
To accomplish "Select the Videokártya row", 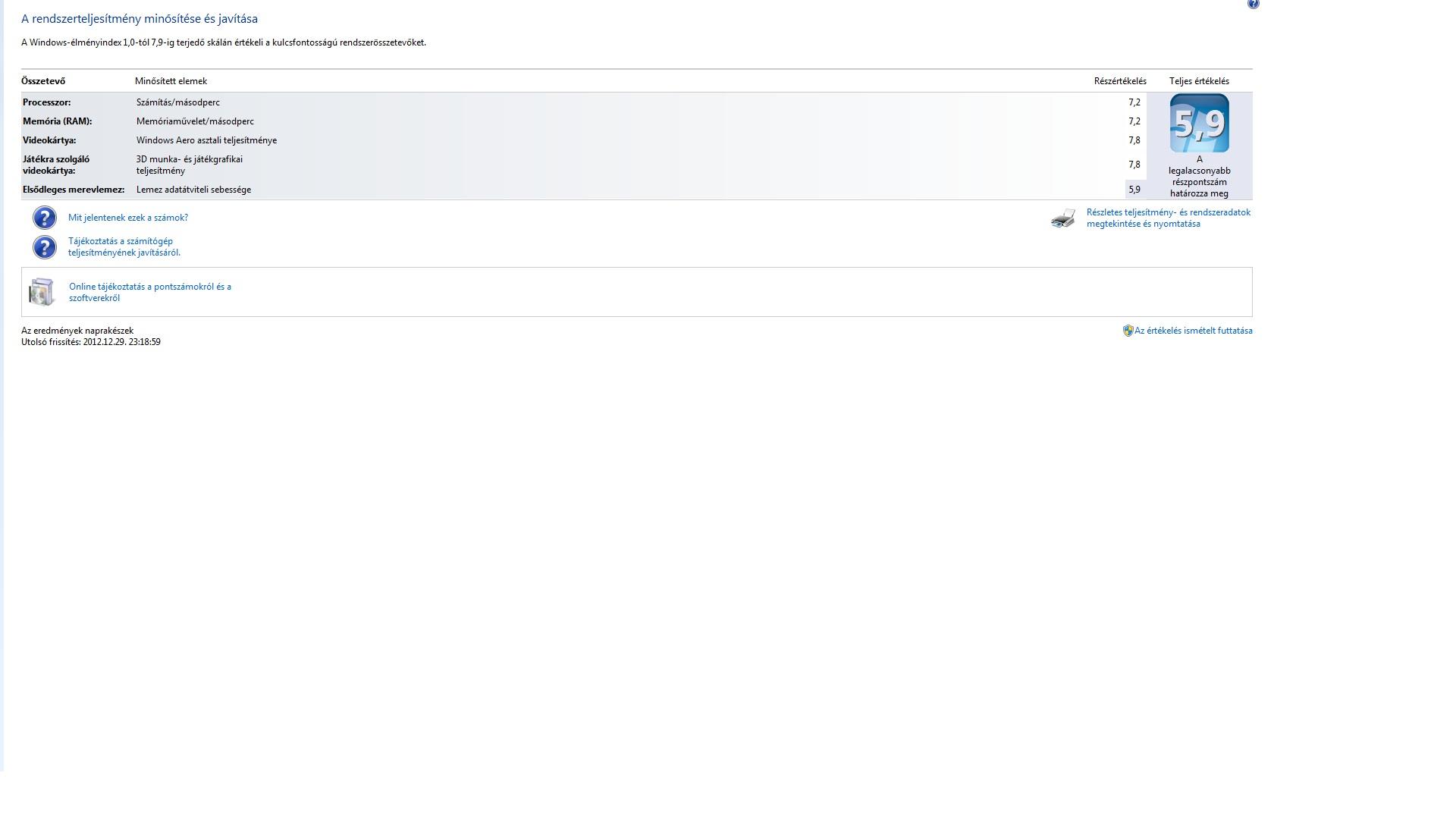I will pyautogui.click(x=49, y=140).
